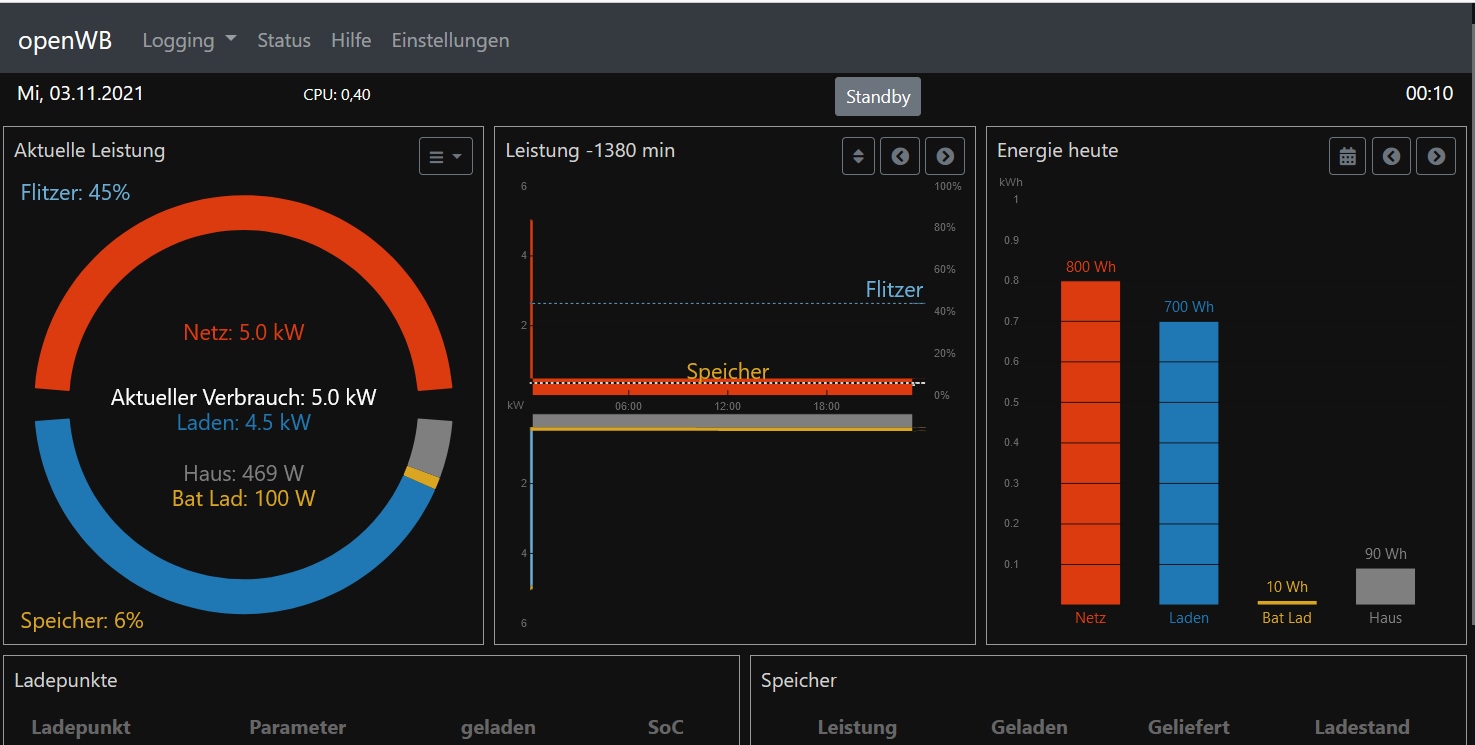Open the calendar icon in Energie heute

(1348, 157)
